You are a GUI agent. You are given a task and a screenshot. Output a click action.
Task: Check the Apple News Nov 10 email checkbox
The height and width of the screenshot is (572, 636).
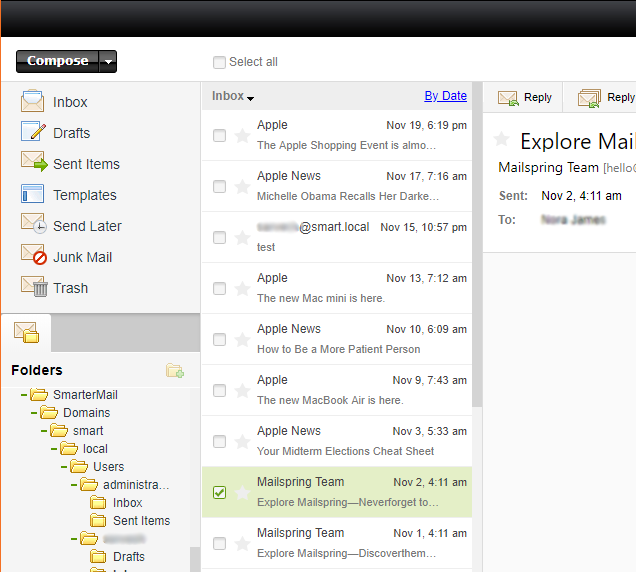[219, 340]
